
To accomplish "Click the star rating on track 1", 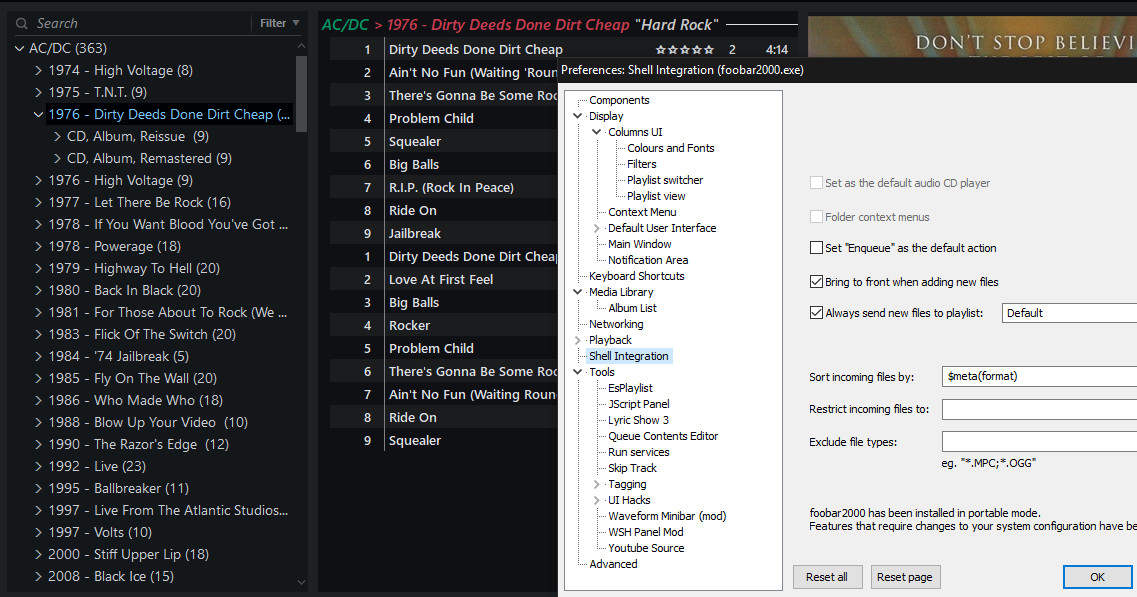I will coord(685,50).
